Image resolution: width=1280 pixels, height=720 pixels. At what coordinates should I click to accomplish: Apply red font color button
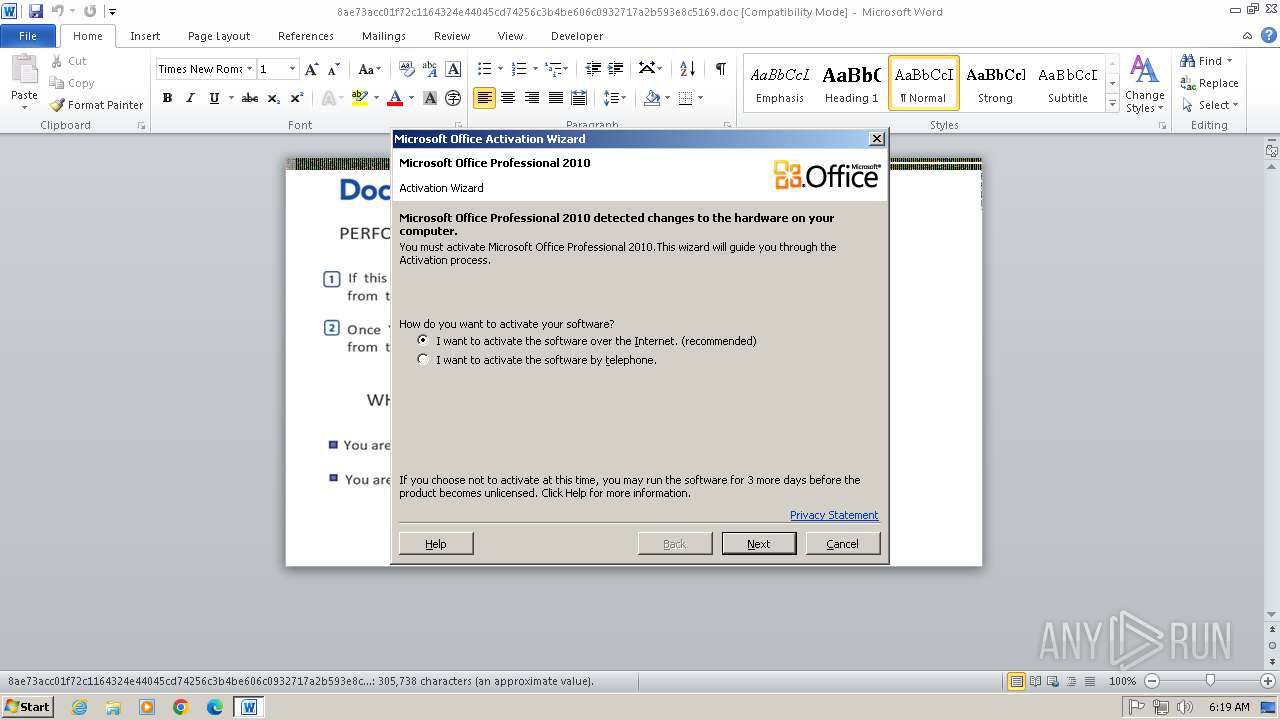click(395, 98)
